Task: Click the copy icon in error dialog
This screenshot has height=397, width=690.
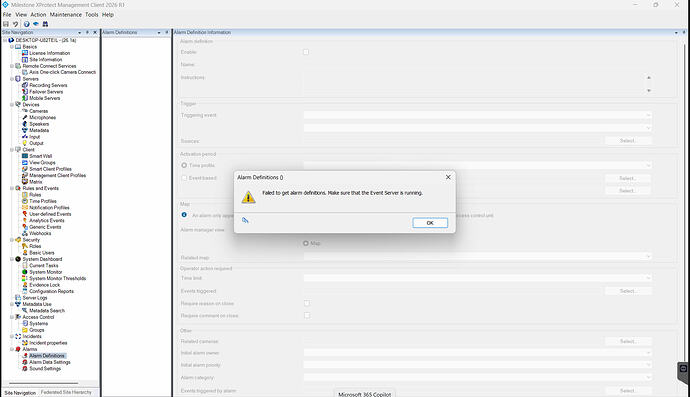Action: click(x=245, y=220)
